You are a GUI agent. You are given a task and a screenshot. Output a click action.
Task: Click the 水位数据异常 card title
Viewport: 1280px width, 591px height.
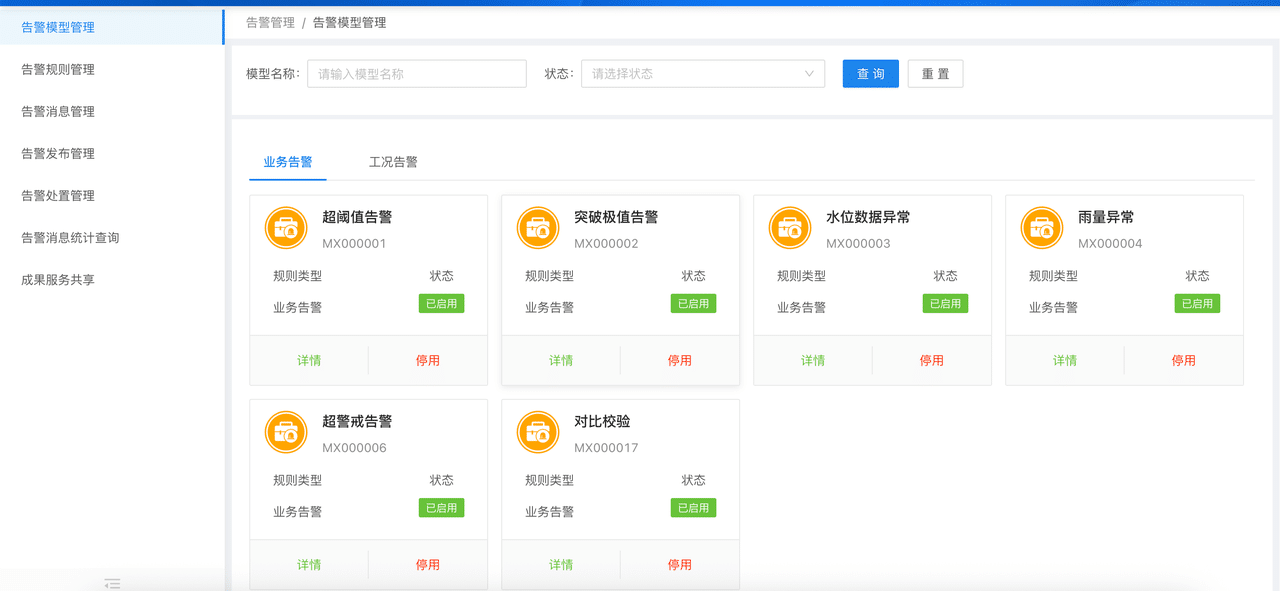[x=868, y=217]
